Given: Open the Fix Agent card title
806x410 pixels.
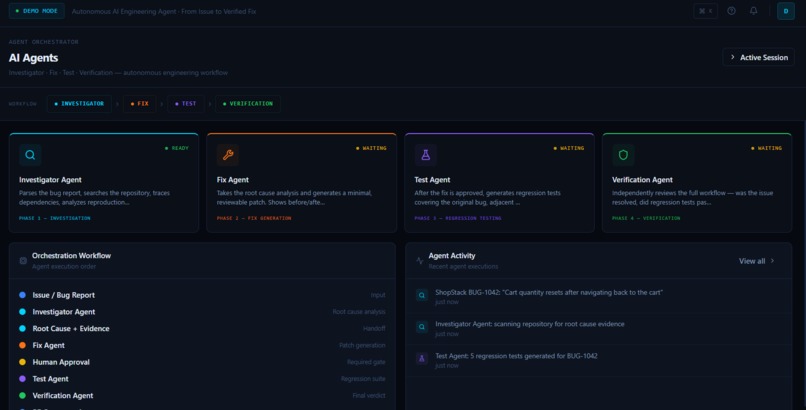Looking at the screenshot, I should coord(233,180).
